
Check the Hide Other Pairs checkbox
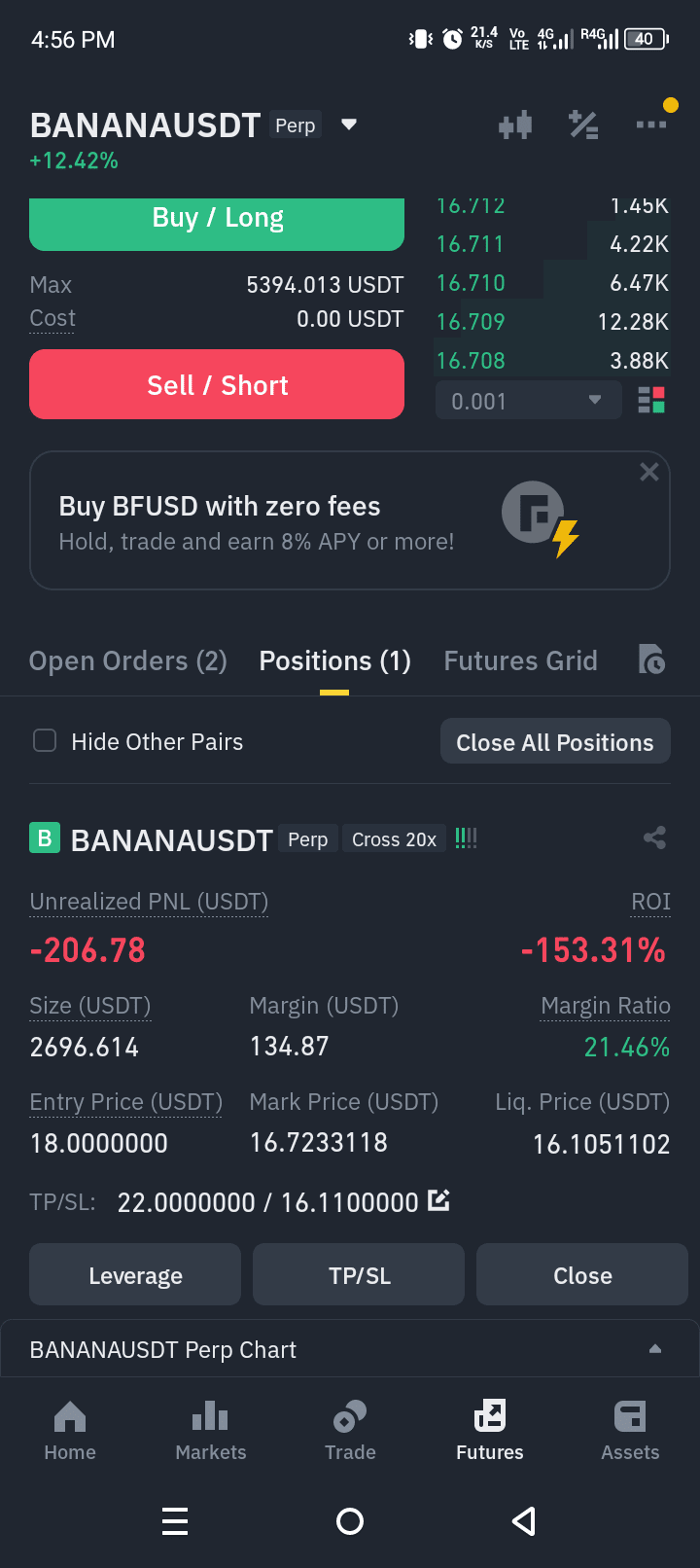(45, 741)
